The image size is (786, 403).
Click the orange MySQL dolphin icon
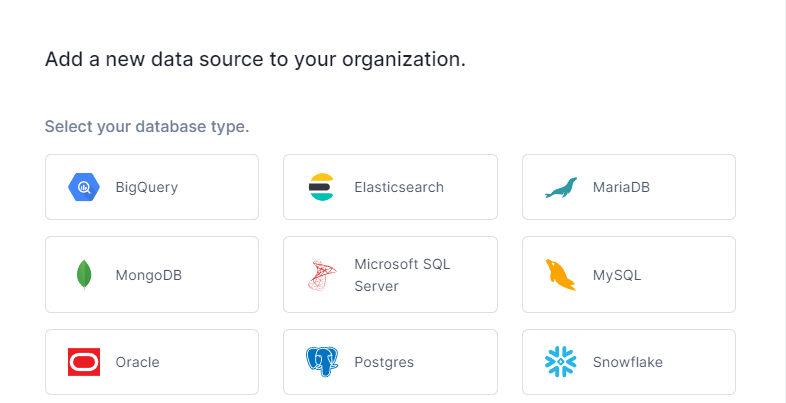[561, 275]
